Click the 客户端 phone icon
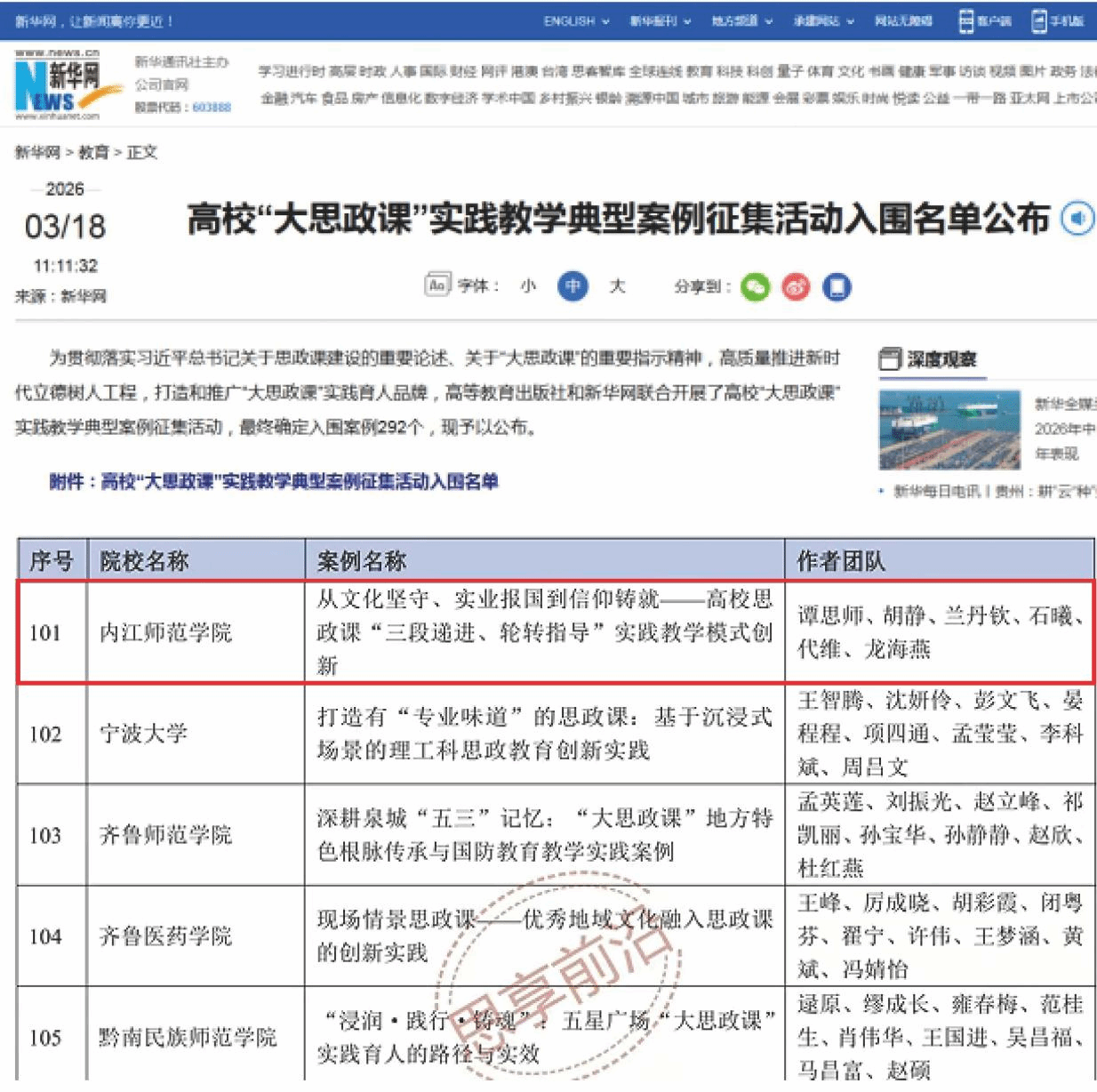This screenshot has height=1092, width=1097. pos(966,20)
